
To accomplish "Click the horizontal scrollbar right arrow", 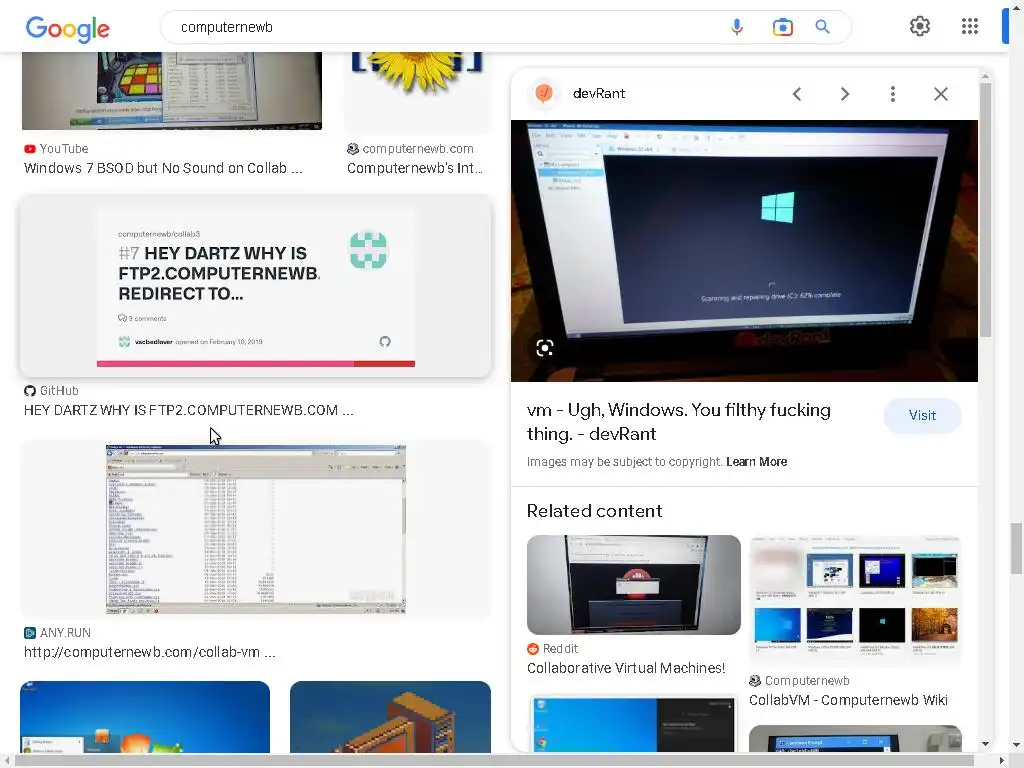I will (x=1003, y=761).
